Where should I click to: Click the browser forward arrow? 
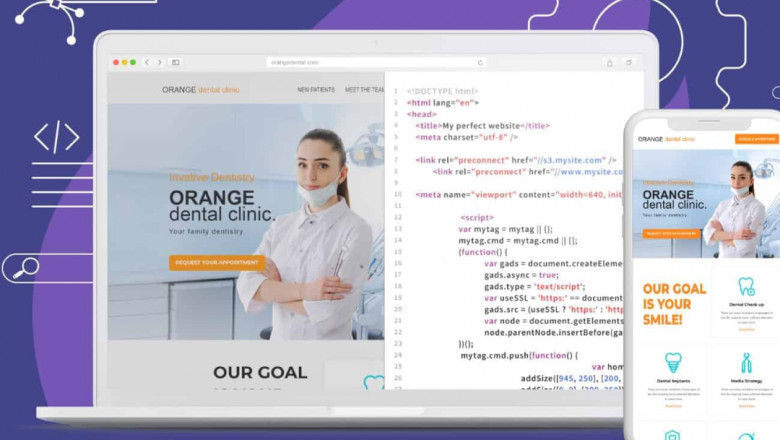tap(159, 62)
